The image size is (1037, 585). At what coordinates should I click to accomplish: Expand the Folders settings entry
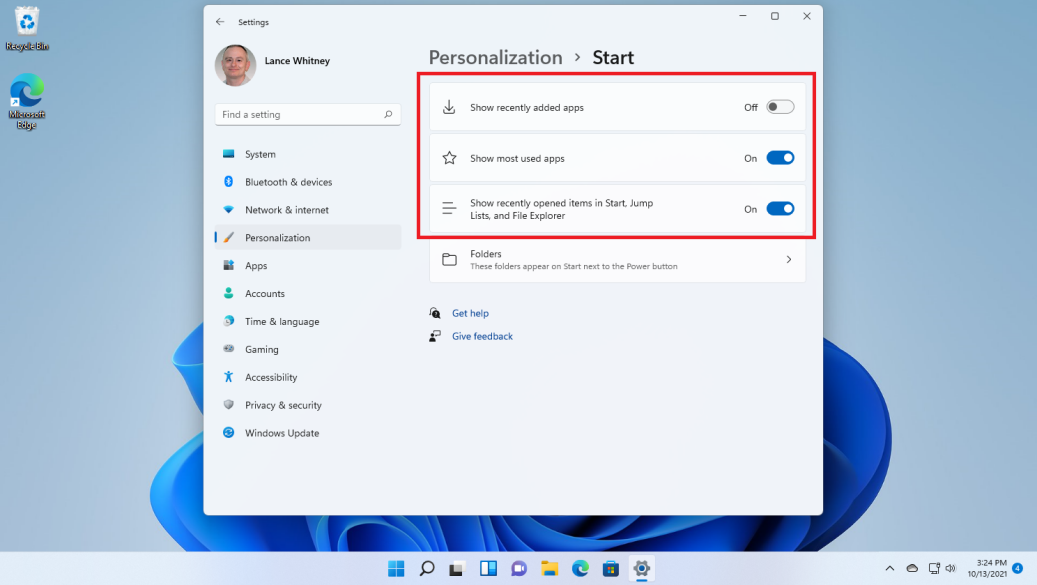click(x=789, y=259)
